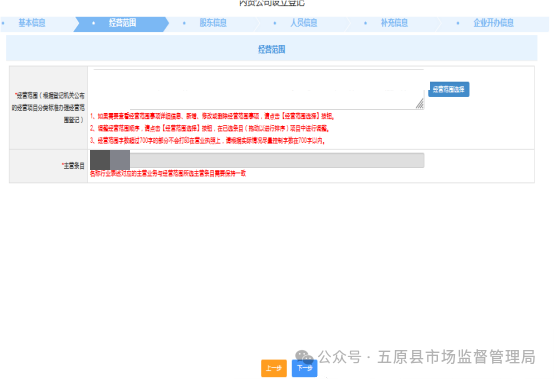554x379 pixels.
Task: Jump to the 企业开办信息 step tab
Action: pos(493,23)
